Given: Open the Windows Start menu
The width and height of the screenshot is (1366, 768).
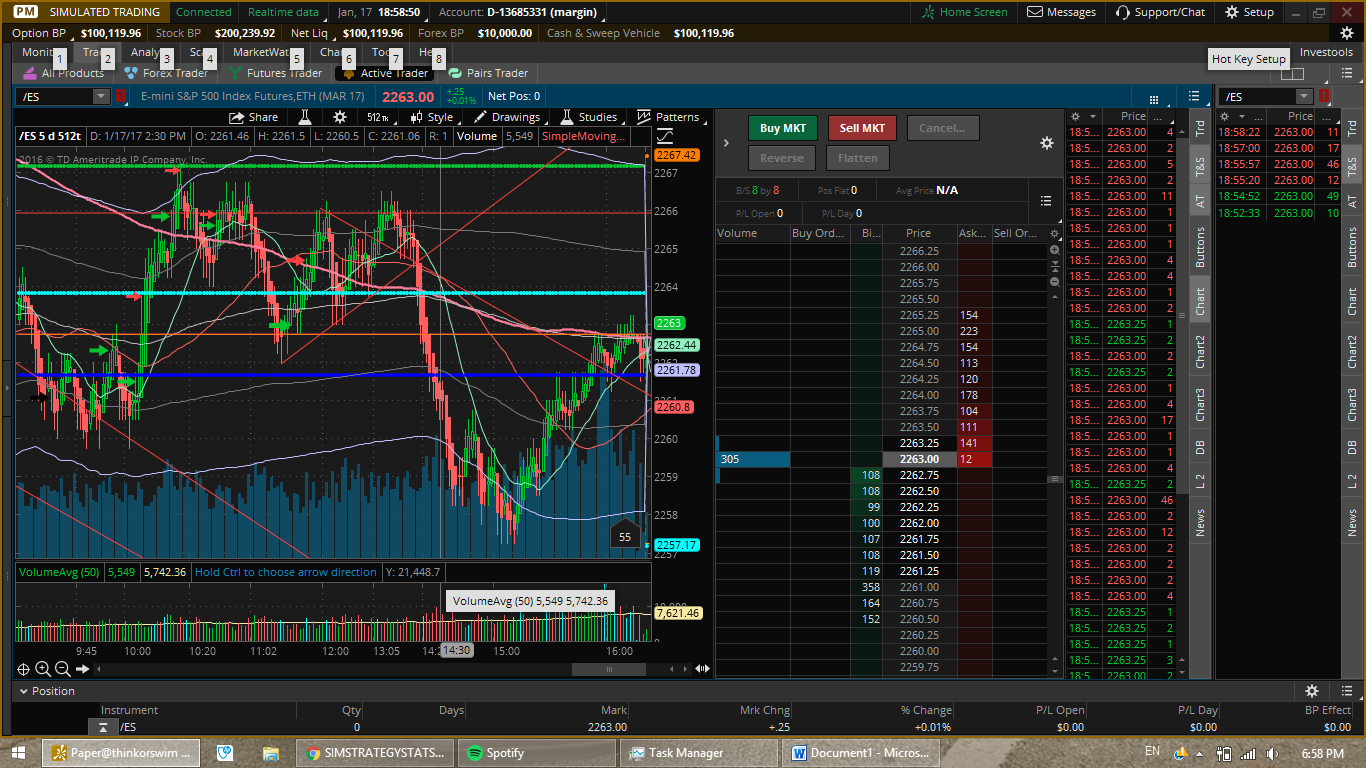Looking at the screenshot, I should click(18, 753).
